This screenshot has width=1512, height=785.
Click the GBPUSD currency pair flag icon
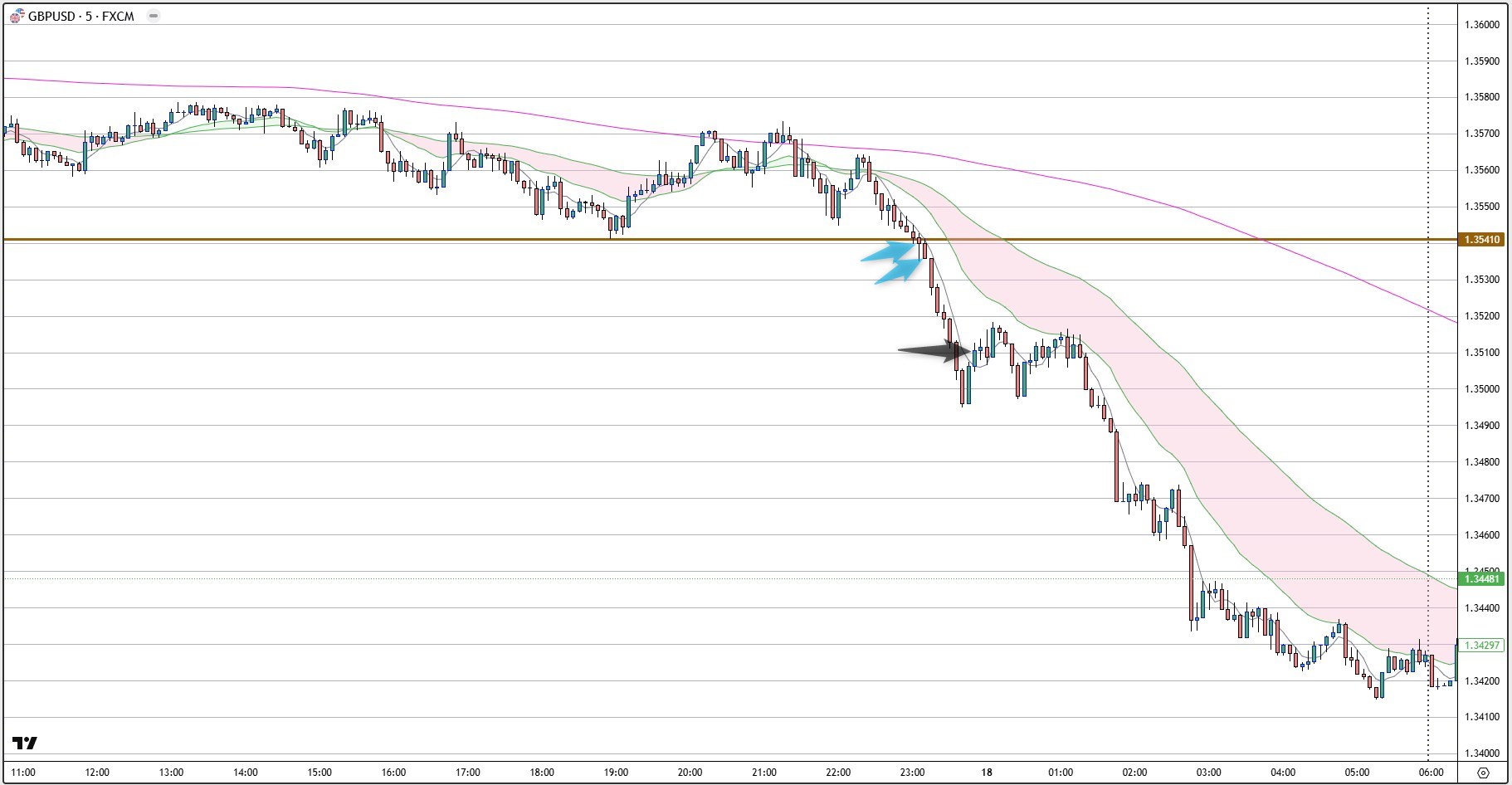click(17, 16)
